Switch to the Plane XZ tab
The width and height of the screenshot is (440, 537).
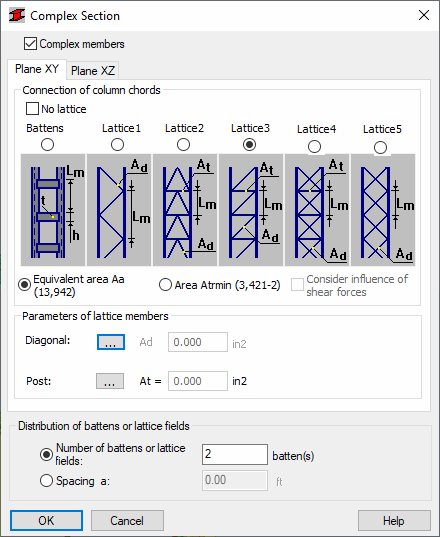[93, 71]
